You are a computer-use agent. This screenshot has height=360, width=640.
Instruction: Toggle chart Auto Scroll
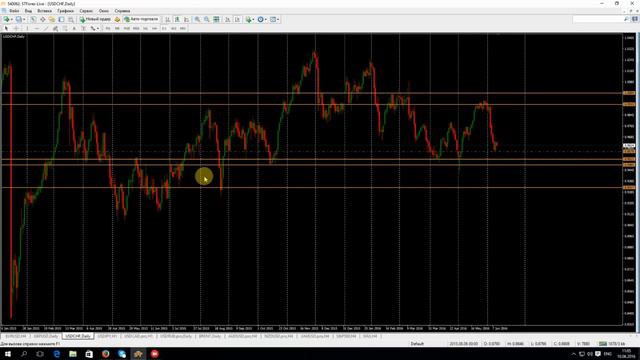point(228,19)
